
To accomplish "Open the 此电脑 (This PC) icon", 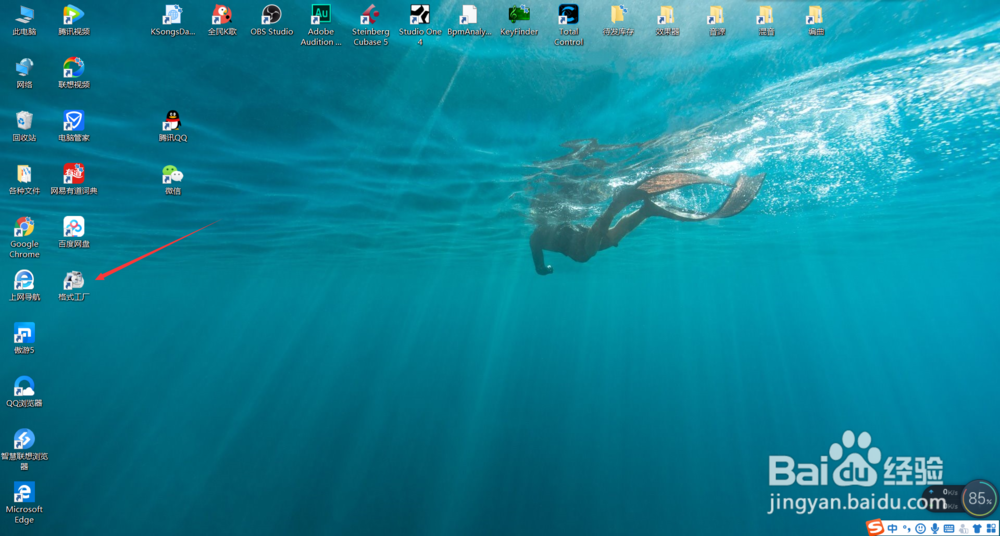I will point(24,20).
